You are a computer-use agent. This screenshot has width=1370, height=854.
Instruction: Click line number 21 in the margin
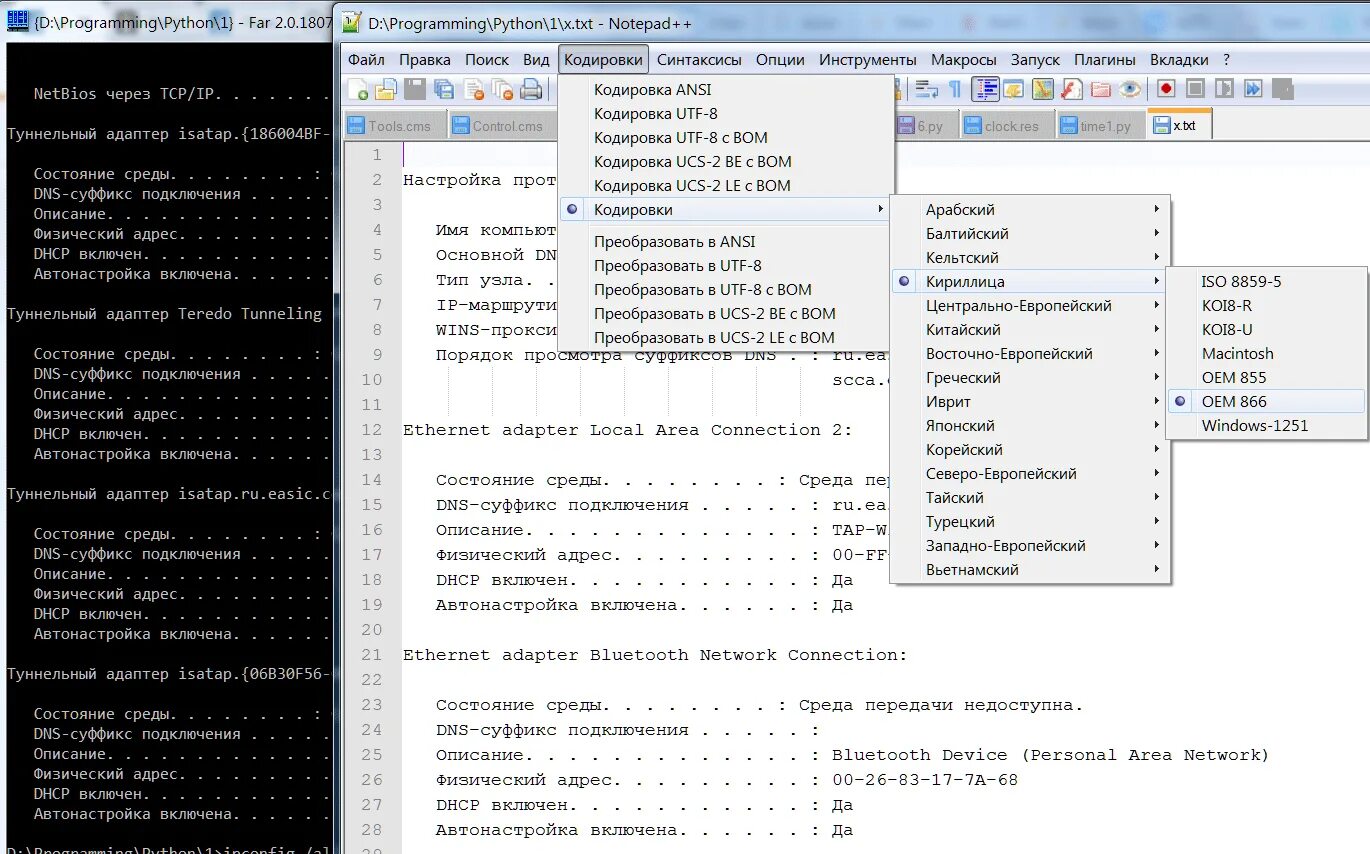tap(372, 655)
